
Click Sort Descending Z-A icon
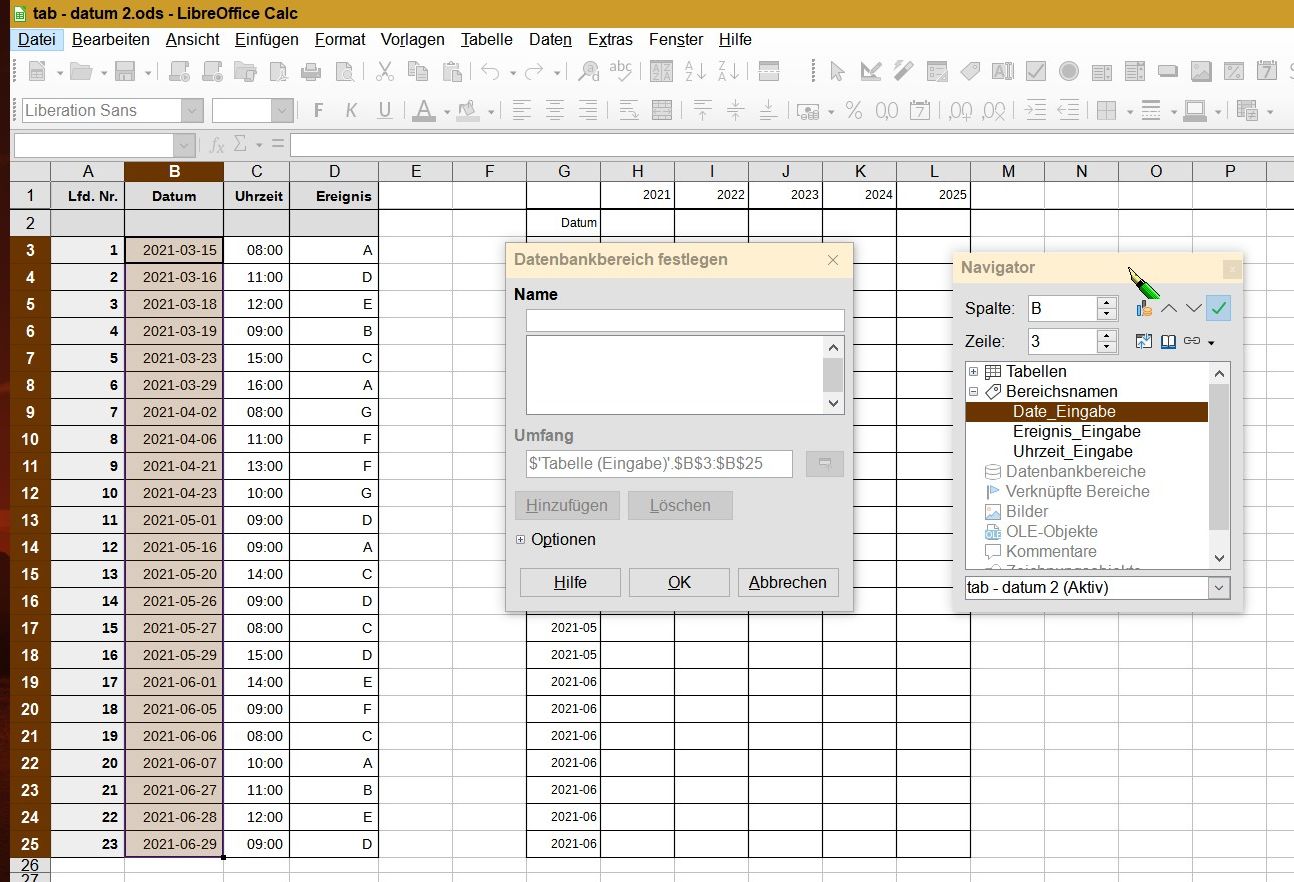pyautogui.click(x=729, y=71)
